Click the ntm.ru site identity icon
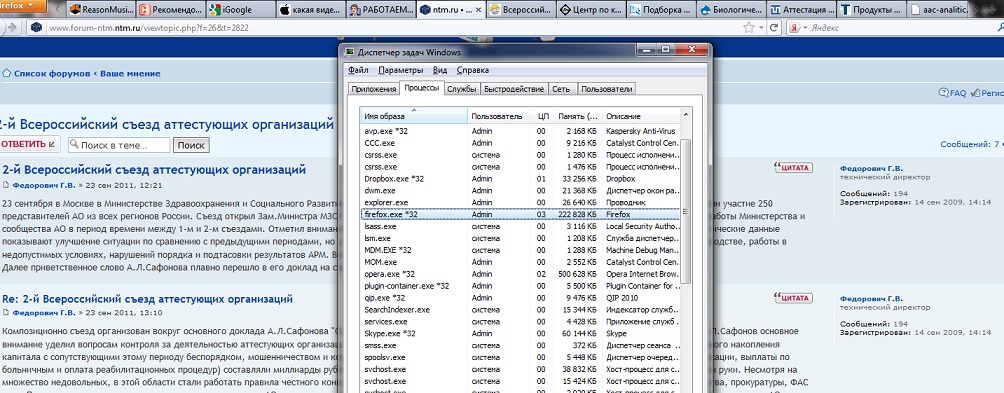1004x393 pixels. click(36, 28)
